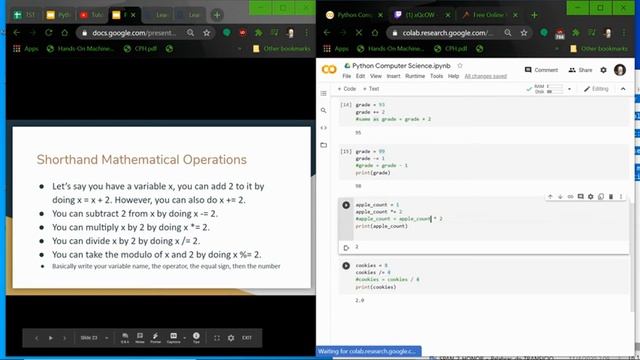Viewport: 640px width, 360px height.
Task: Go to previous slide in presenter bar
Action: (36, 338)
